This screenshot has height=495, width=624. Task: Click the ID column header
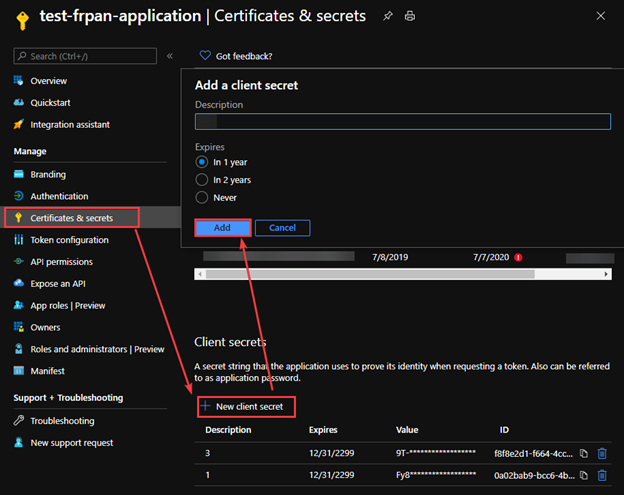(x=504, y=430)
